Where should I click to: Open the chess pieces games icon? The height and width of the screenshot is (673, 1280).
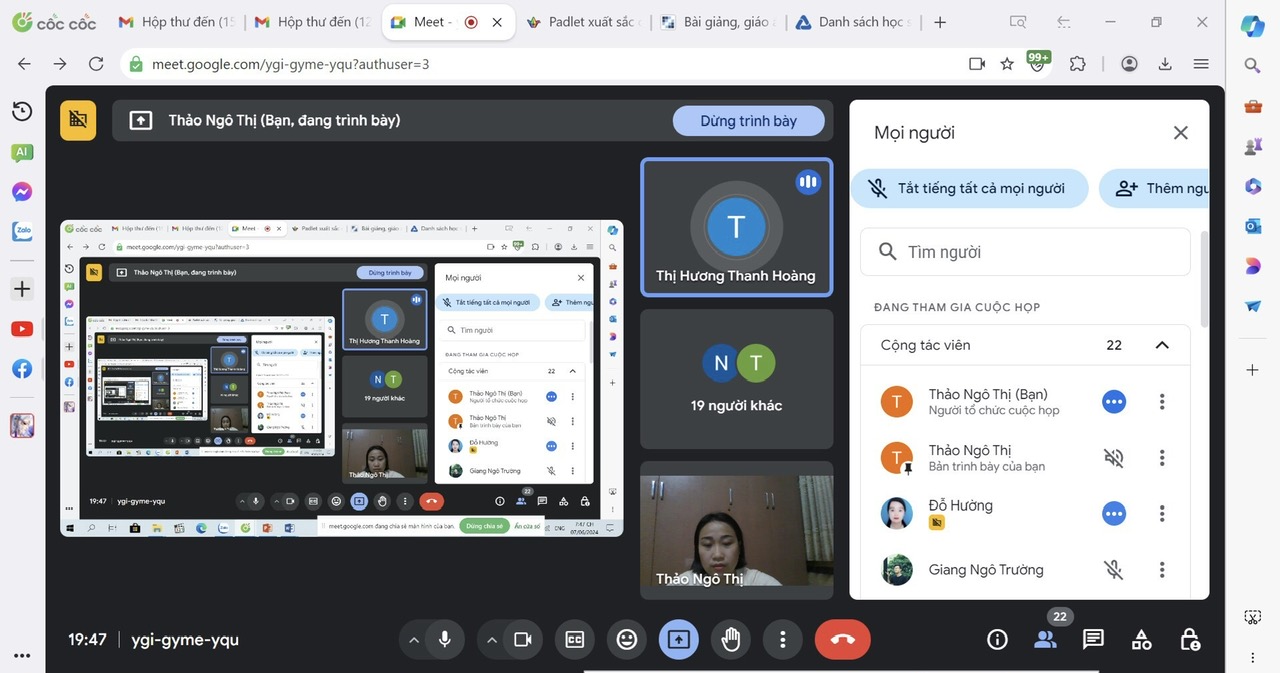pyautogui.click(x=1252, y=146)
